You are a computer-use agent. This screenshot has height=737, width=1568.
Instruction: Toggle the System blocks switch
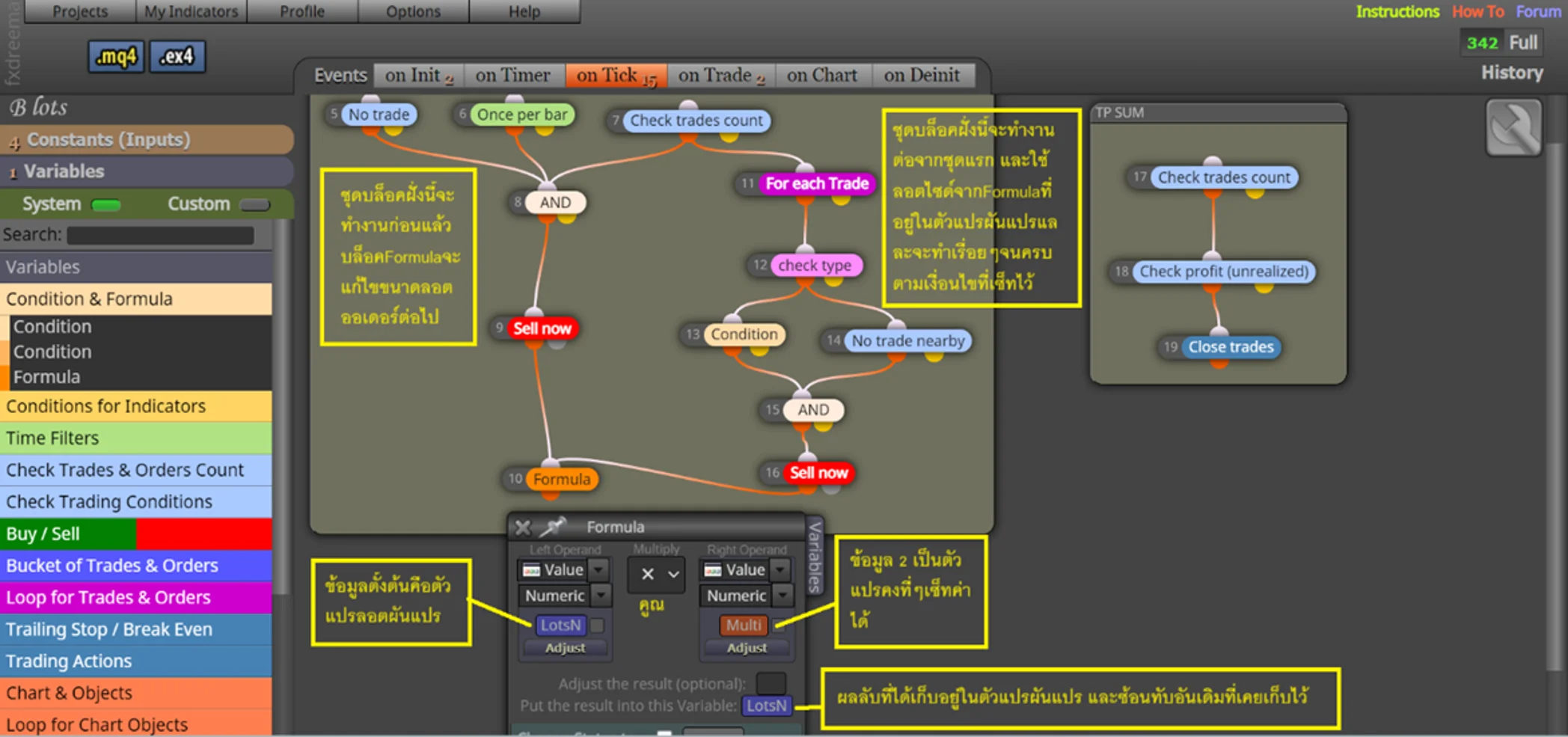point(105,205)
